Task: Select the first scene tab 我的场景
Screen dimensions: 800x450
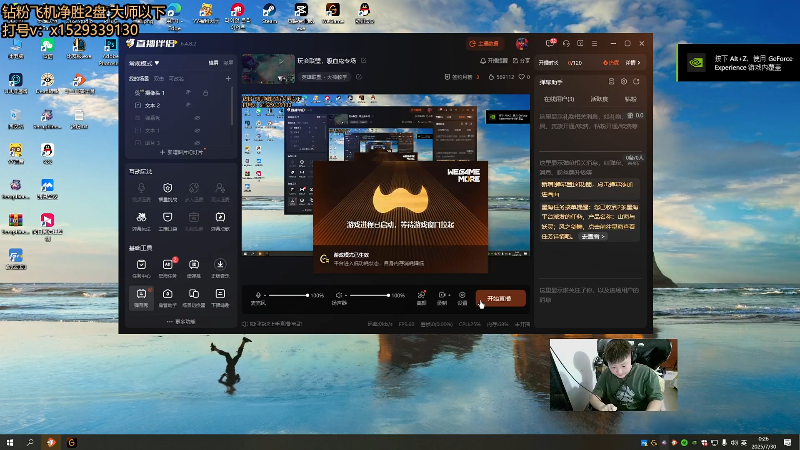Action: (139, 79)
